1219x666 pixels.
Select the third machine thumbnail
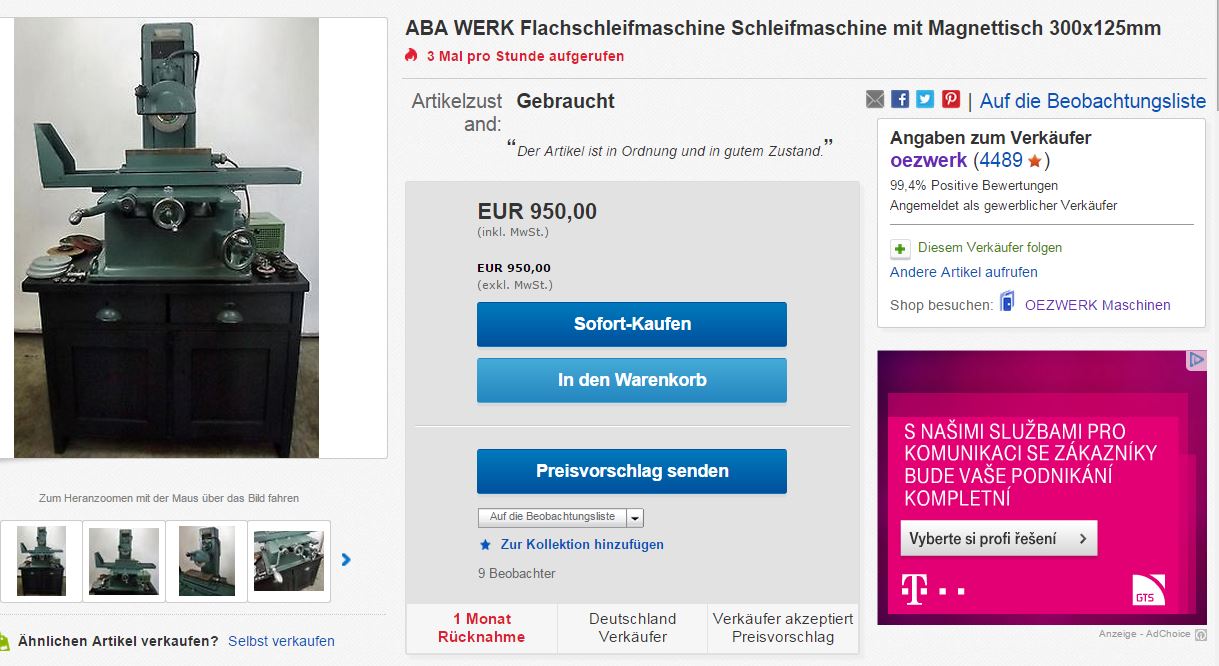pyautogui.click(x=207, y=561)
